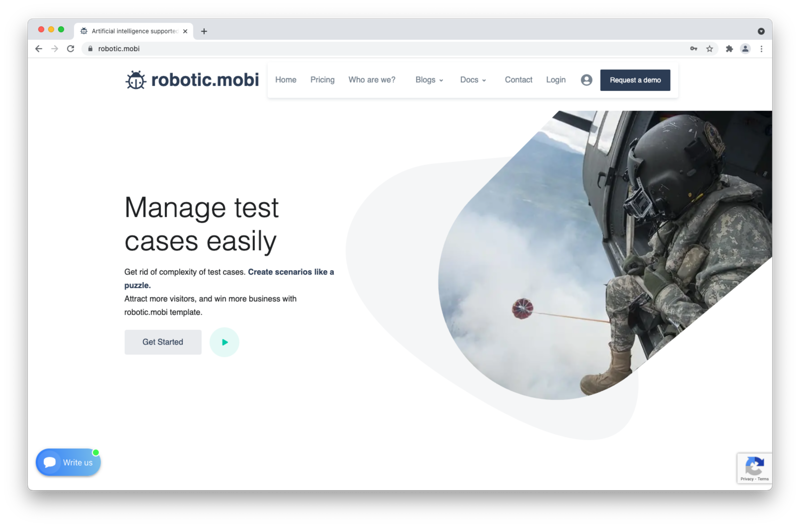Viewport: 800px width, 527px height.
Task: Open the Who are we? page
Action: pyautogui.click(x=371, y=80)
